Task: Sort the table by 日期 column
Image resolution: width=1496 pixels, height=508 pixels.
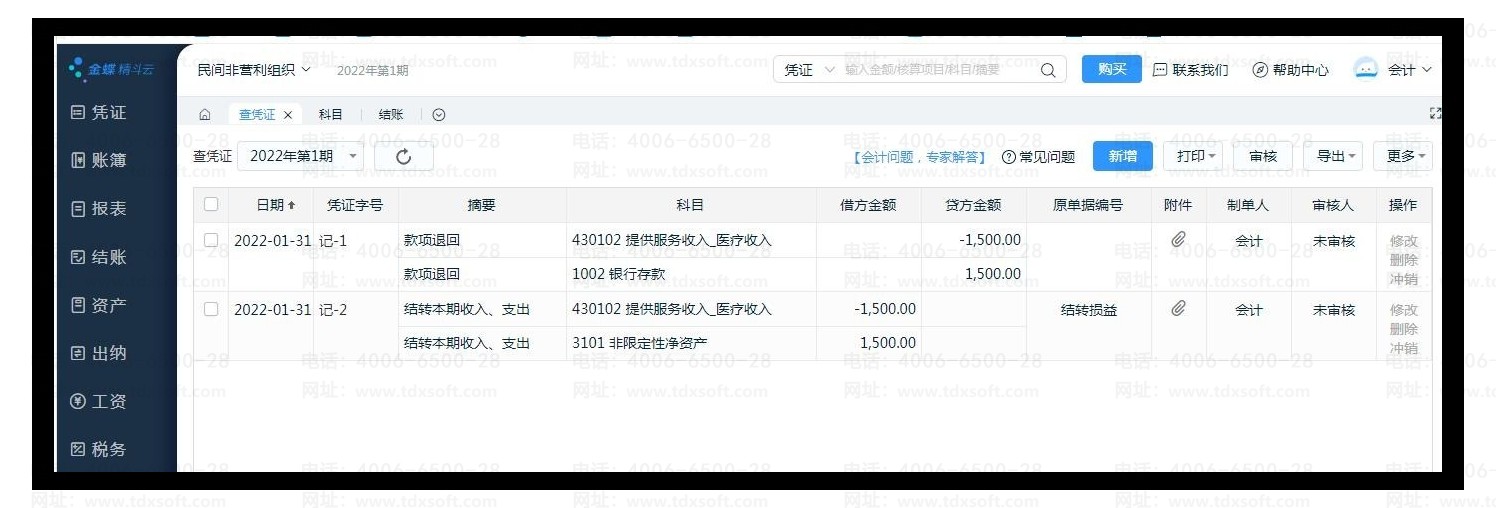Action: tap(275, 205)
